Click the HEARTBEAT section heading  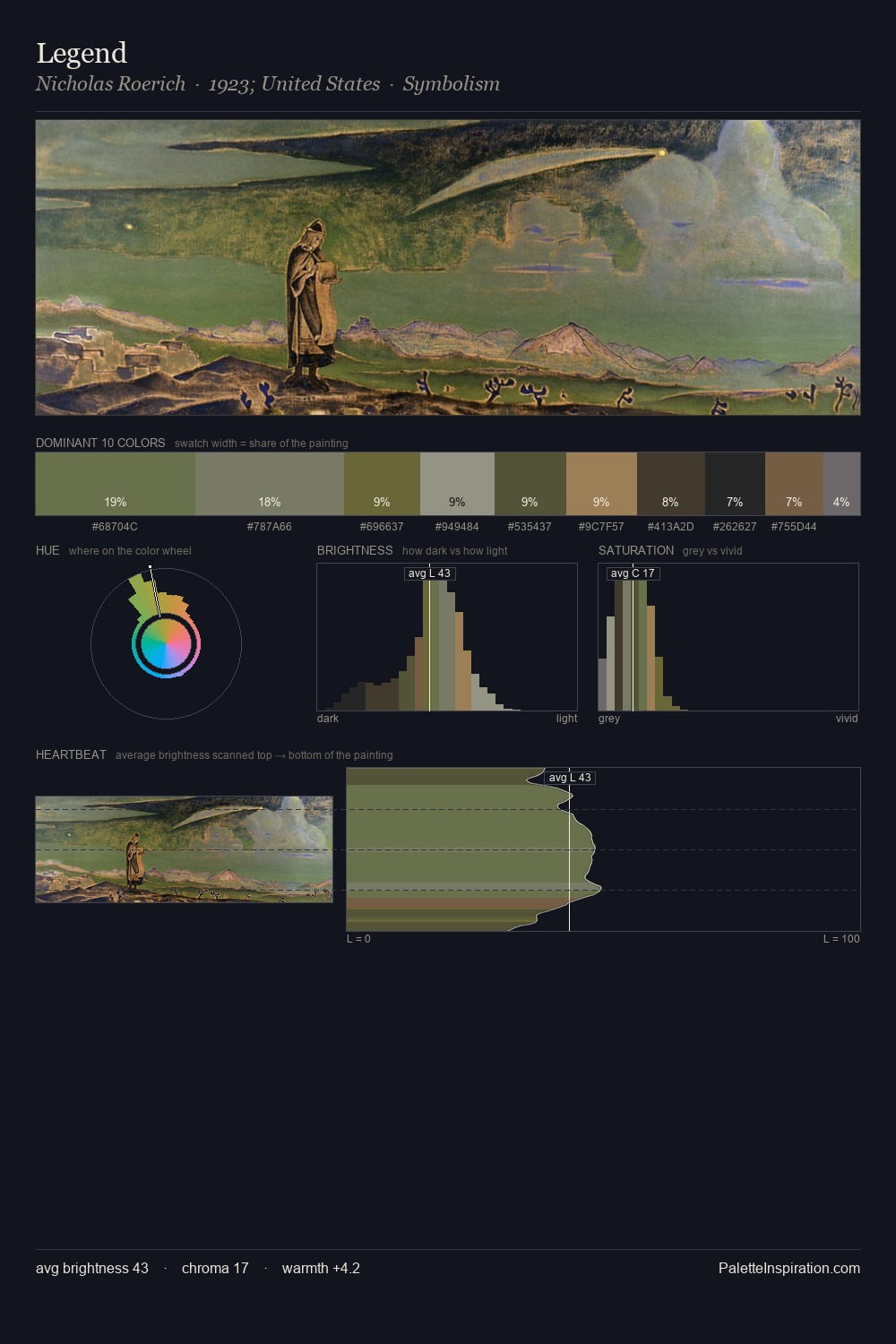[x=71, y=754]
